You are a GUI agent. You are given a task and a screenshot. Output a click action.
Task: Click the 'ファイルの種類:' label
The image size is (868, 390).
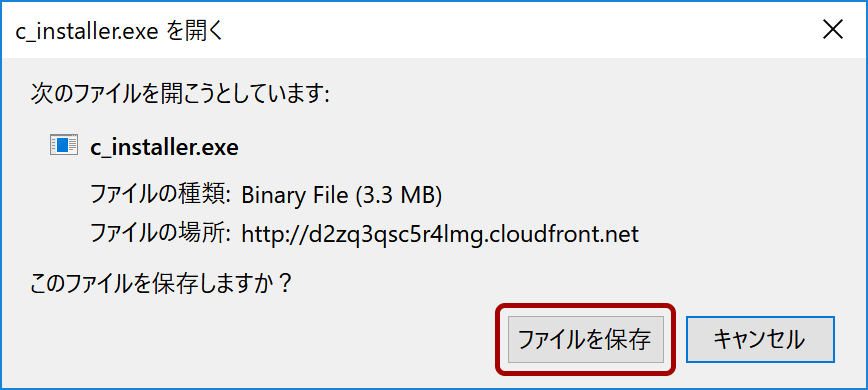[161, 195]
